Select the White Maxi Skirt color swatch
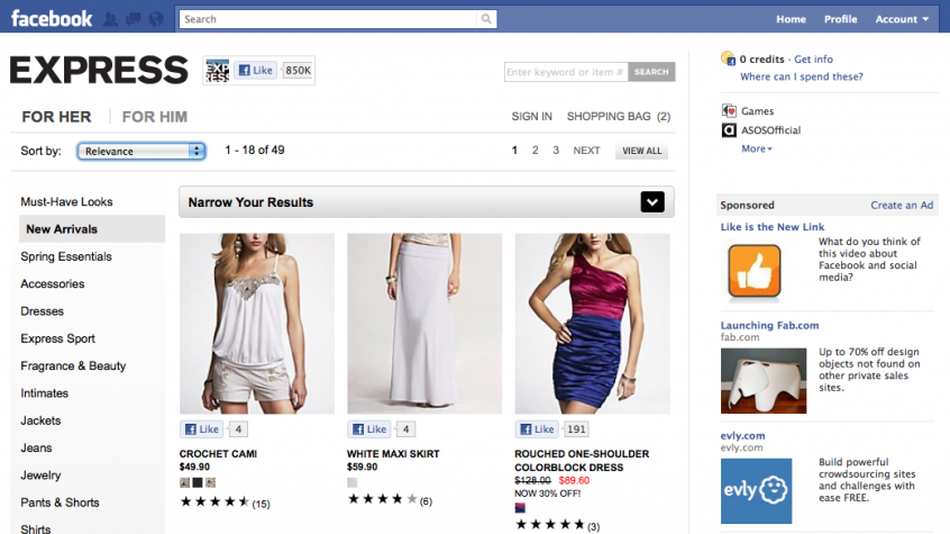 point(352,482)
